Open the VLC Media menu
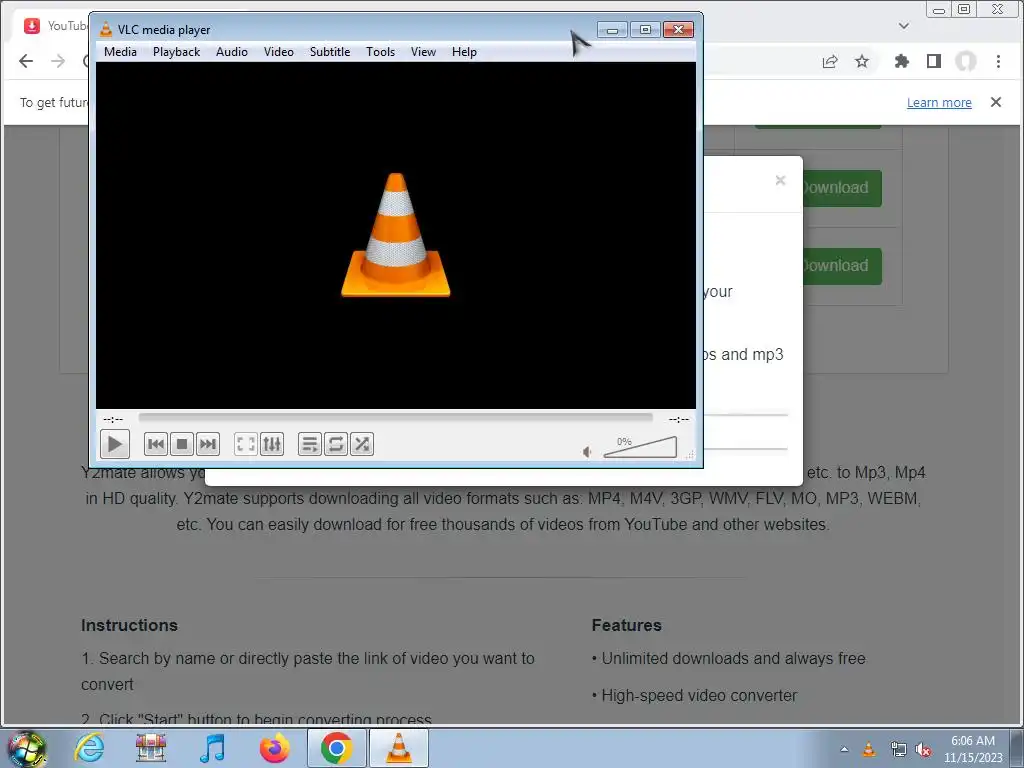This screenshot has width=1024, height=768. [120, 52]
